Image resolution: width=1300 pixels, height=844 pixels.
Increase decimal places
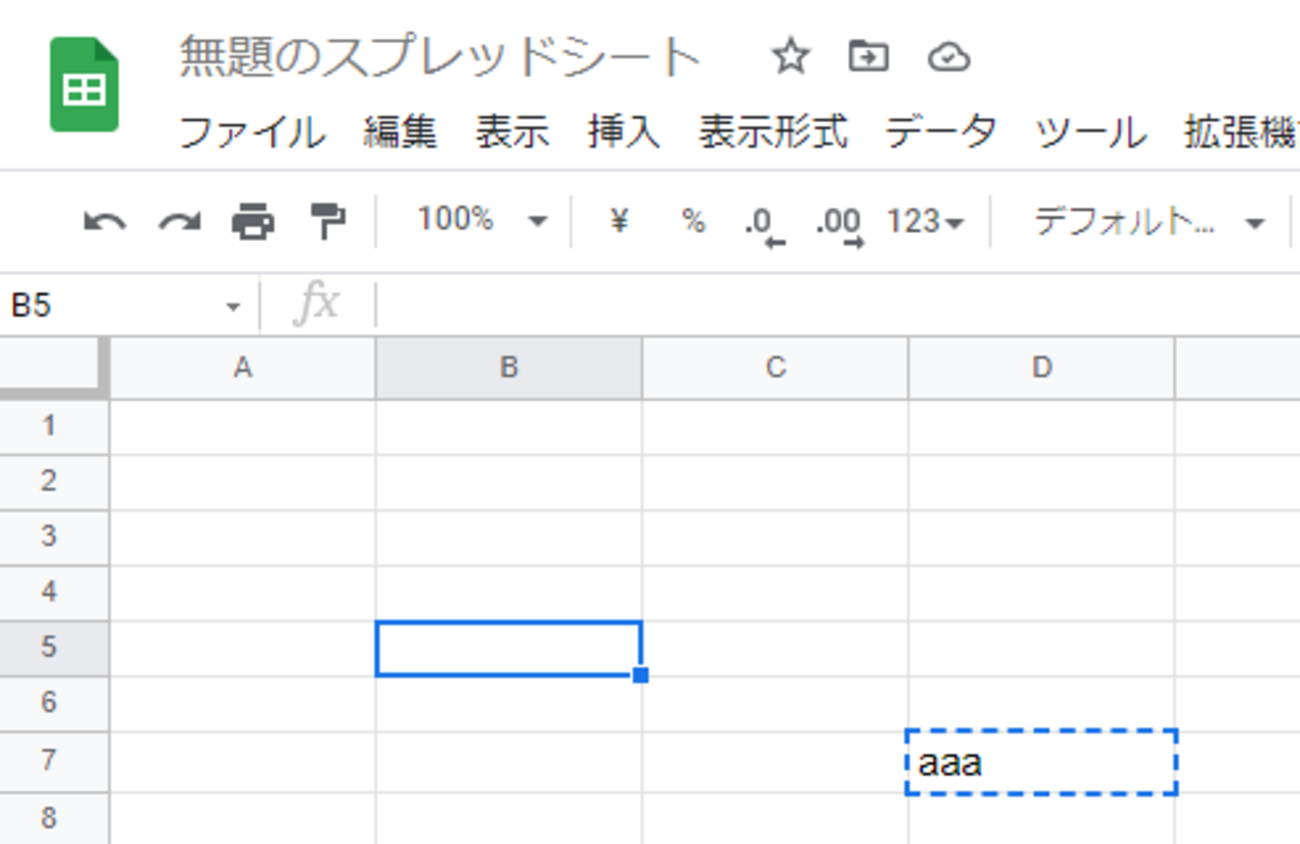coord(838,223)
